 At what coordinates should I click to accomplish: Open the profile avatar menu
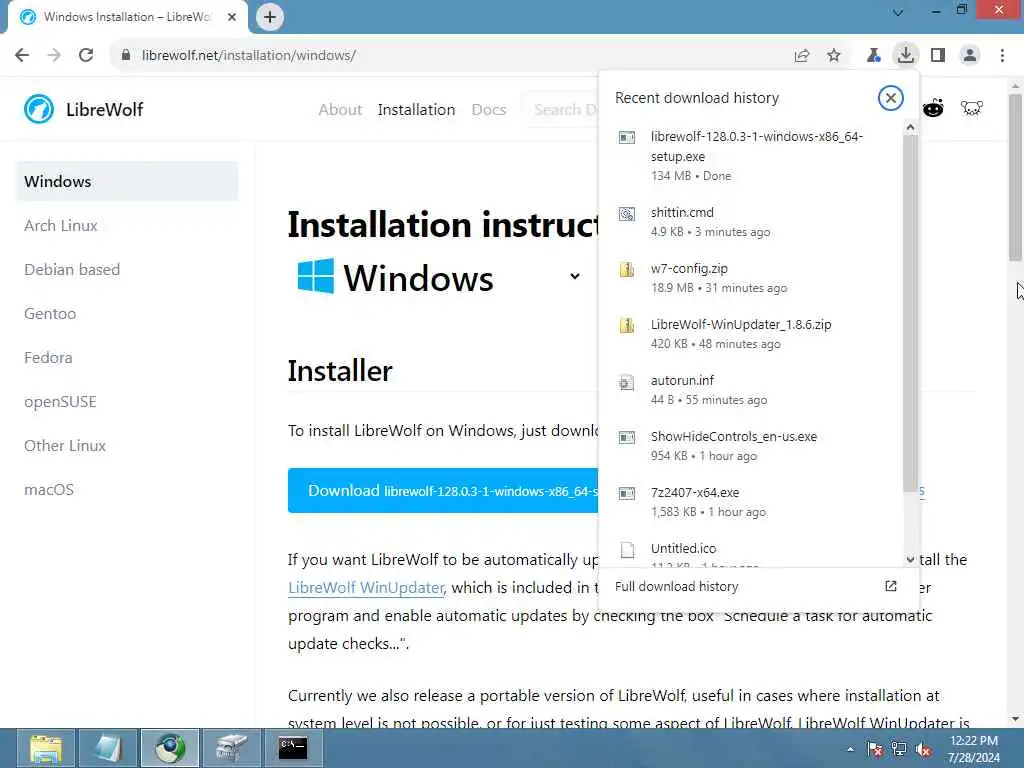(970, 56)
